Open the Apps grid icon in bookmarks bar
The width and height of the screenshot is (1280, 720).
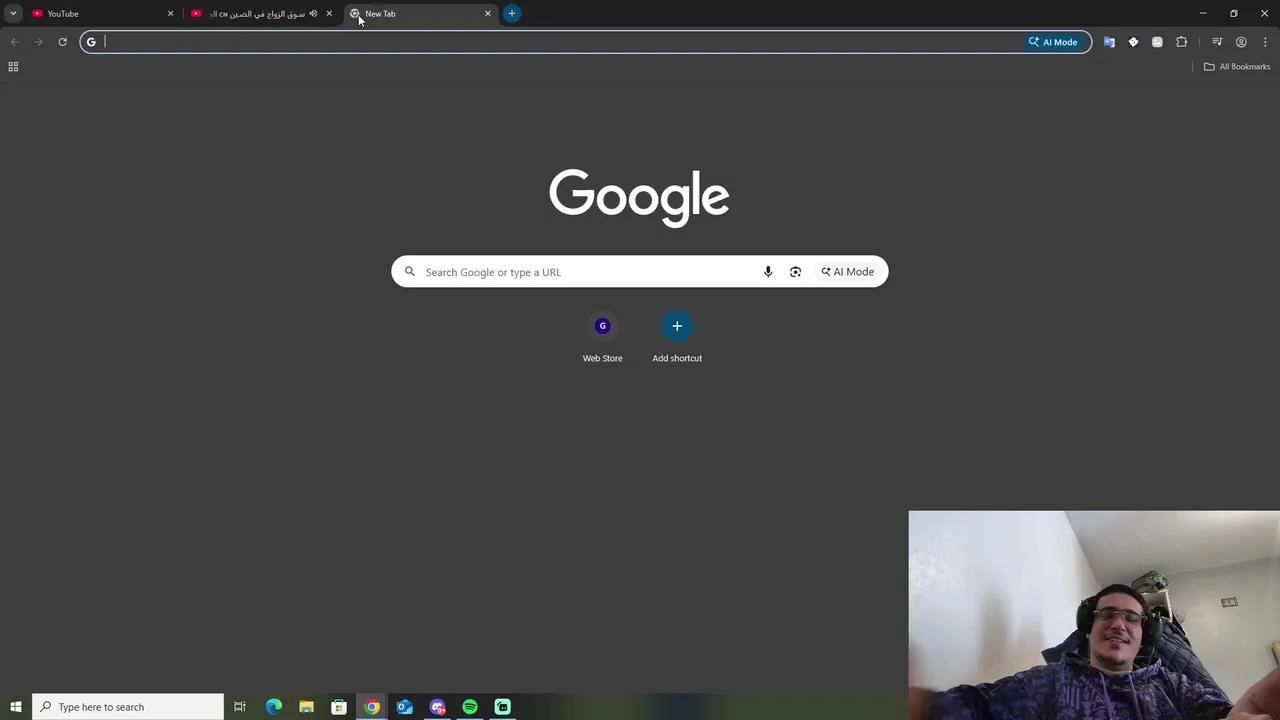click(x=13, y=66)
